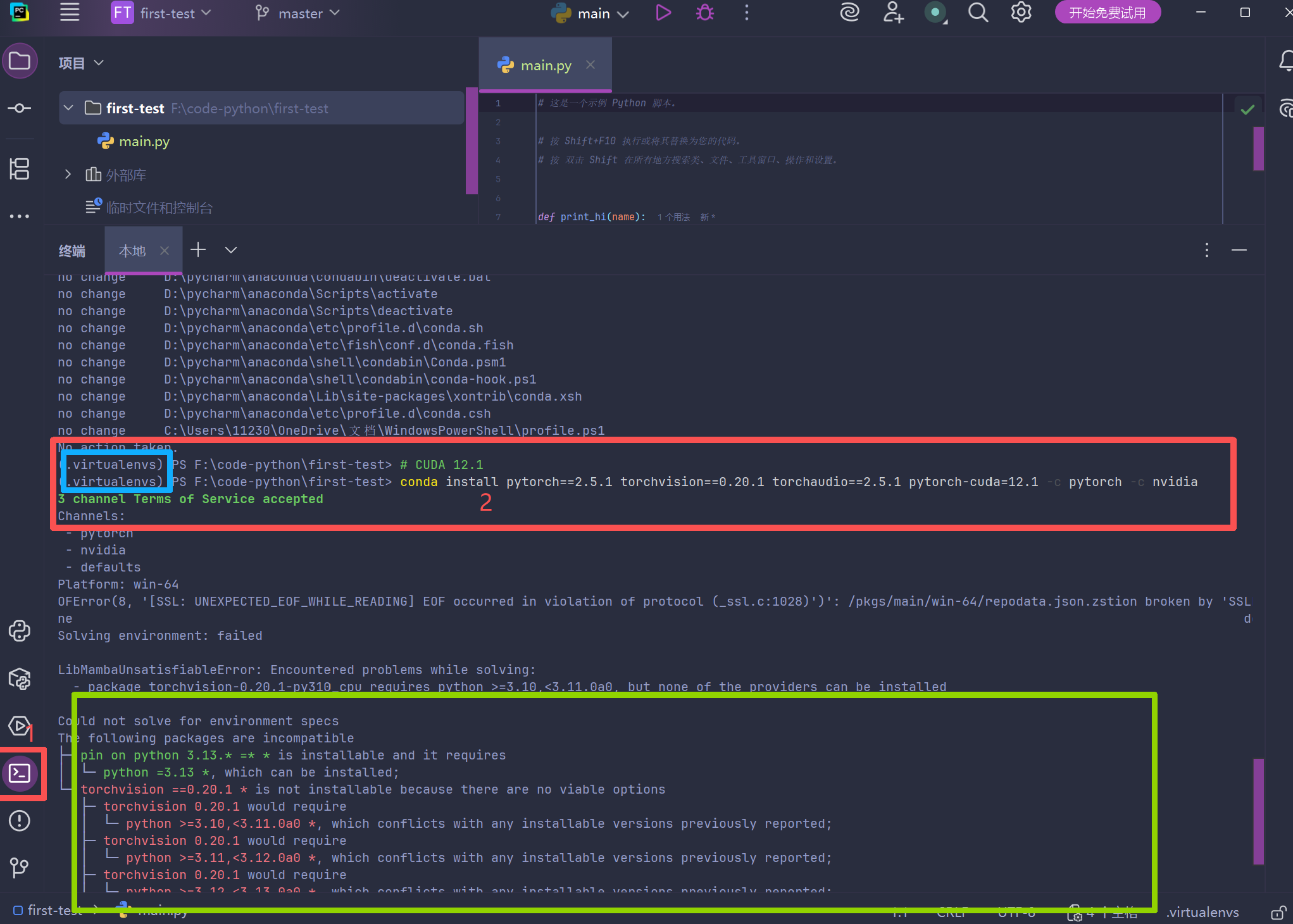Click the Shift+F10 comment line in editor

coord(639,141)
